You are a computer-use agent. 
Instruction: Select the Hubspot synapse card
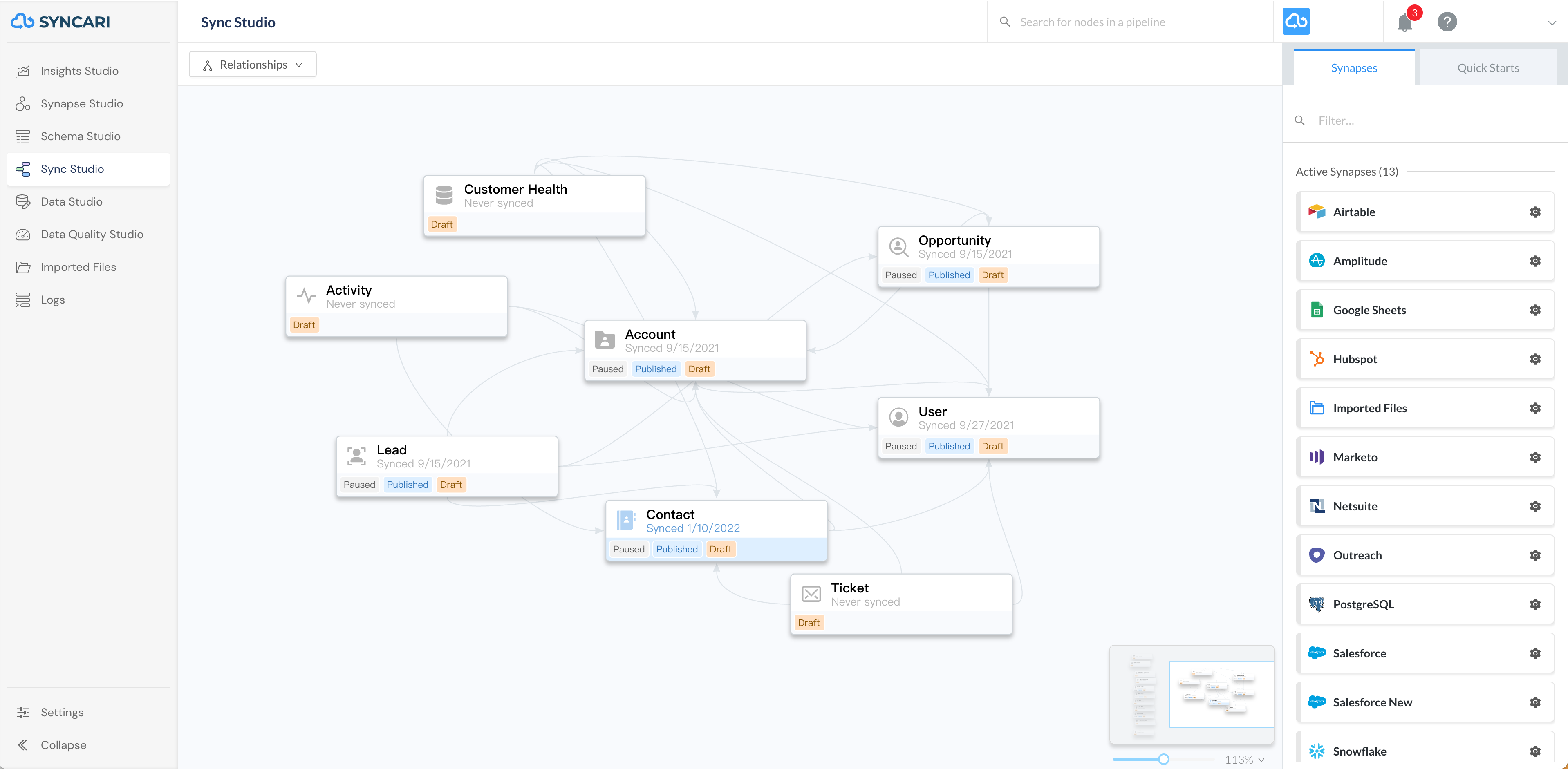[1425, 360]
